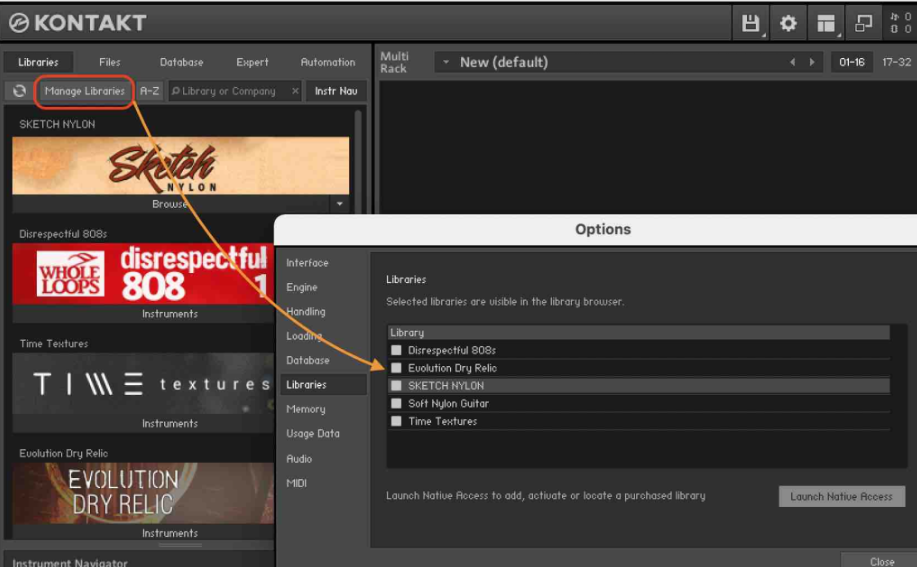Click the Manage Libraries button

tap(84, 91)
